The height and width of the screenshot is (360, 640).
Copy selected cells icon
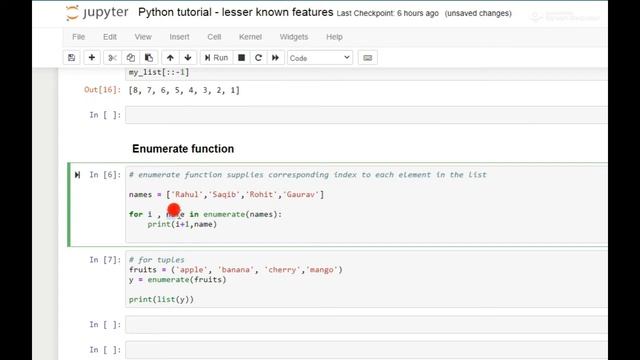point(131,58)
